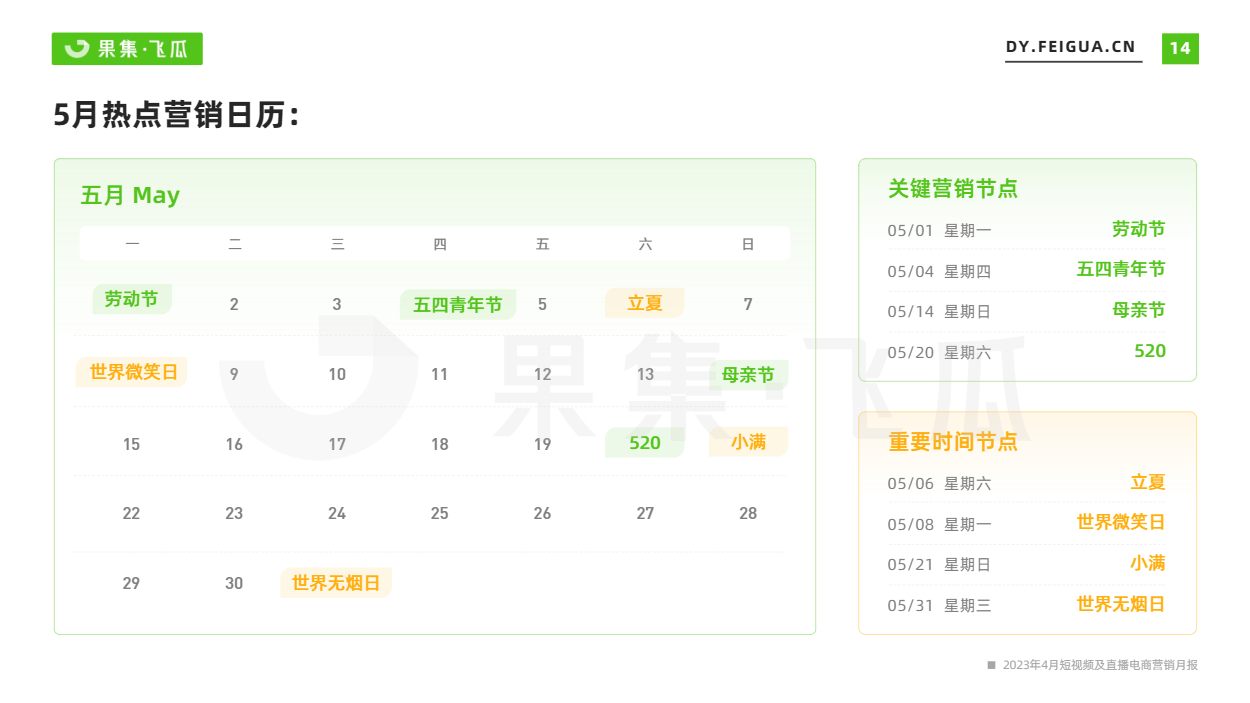
Task: Click the 立夏 calendar tag
Action: 645,303
